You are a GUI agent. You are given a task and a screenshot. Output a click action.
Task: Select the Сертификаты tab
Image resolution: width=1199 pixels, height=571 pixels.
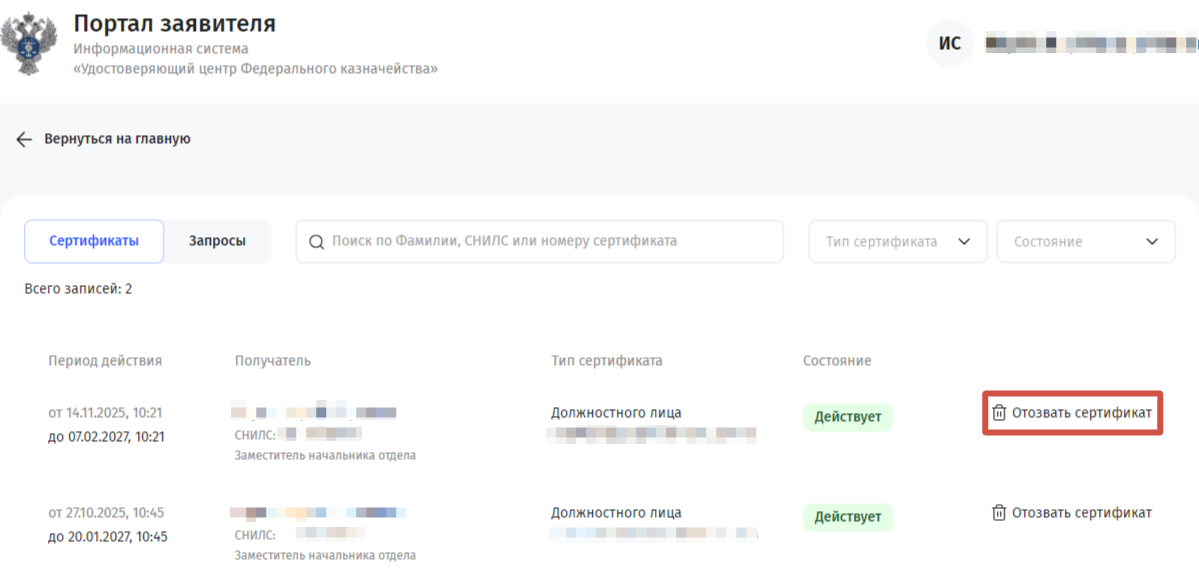point(94,242)
